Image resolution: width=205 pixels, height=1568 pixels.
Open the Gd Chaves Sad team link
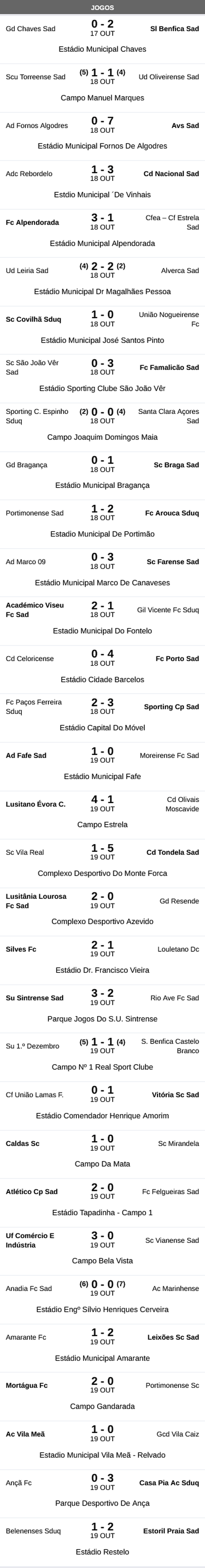click(30, 29)
